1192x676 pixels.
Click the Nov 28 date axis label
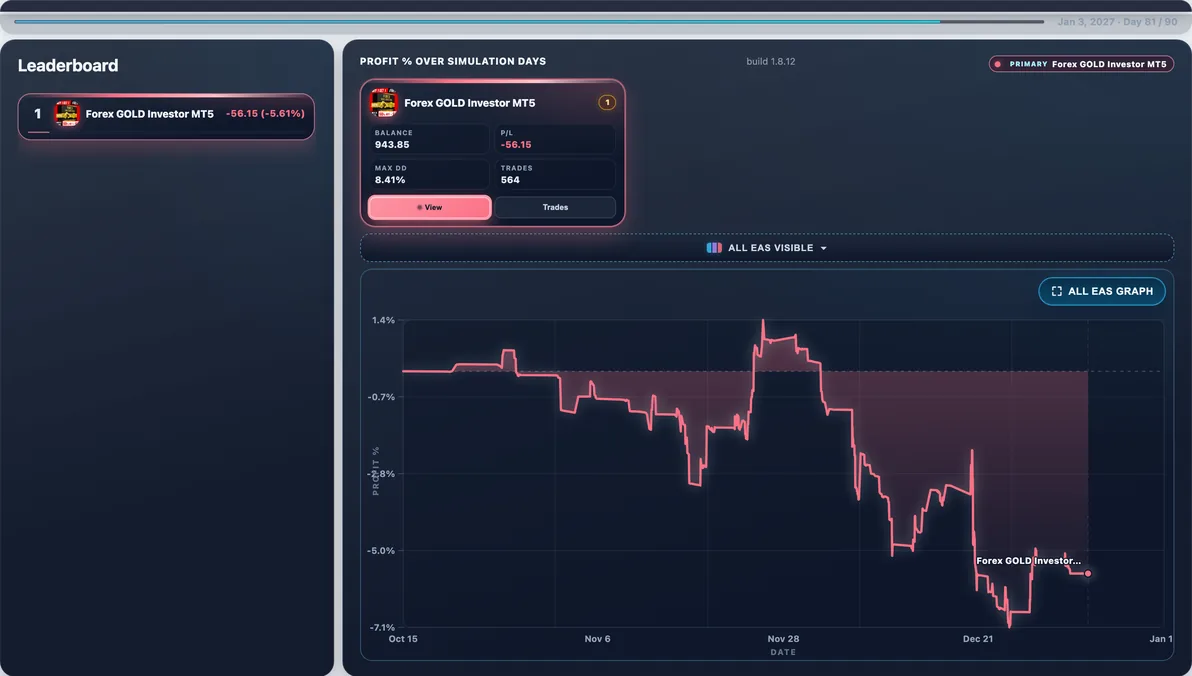pyautogui.click(x=783, y=639)
